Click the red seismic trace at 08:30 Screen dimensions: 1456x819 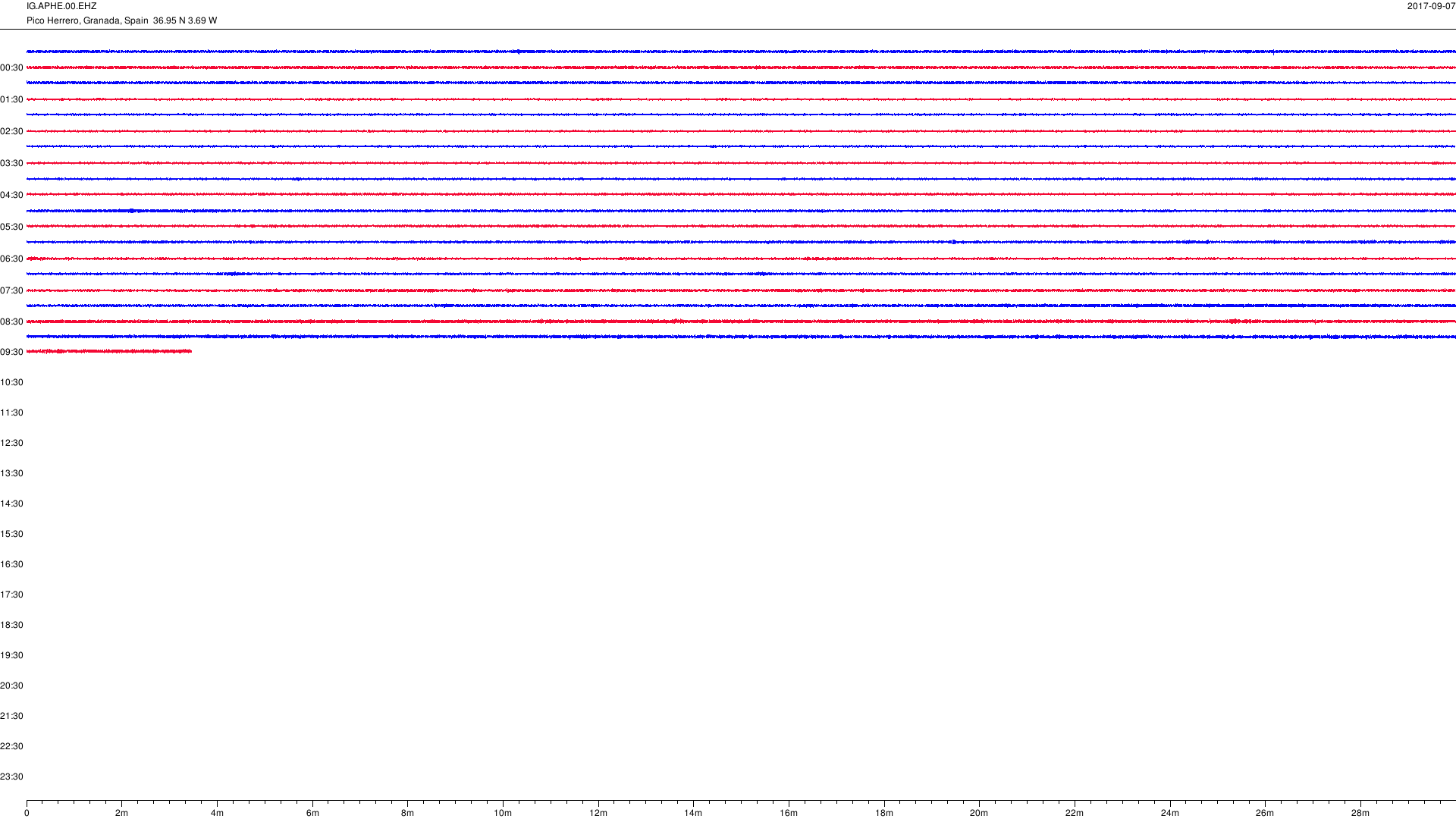[x=741, y=322]
